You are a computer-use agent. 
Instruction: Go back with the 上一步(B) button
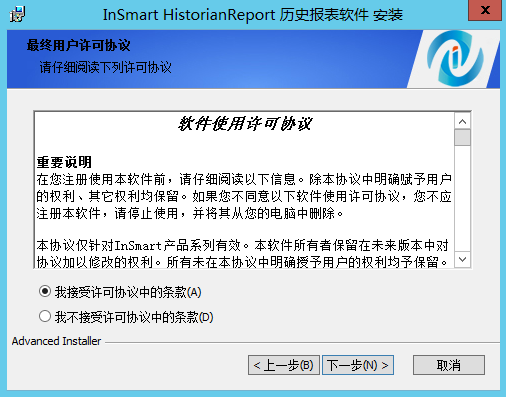(284, 365)
